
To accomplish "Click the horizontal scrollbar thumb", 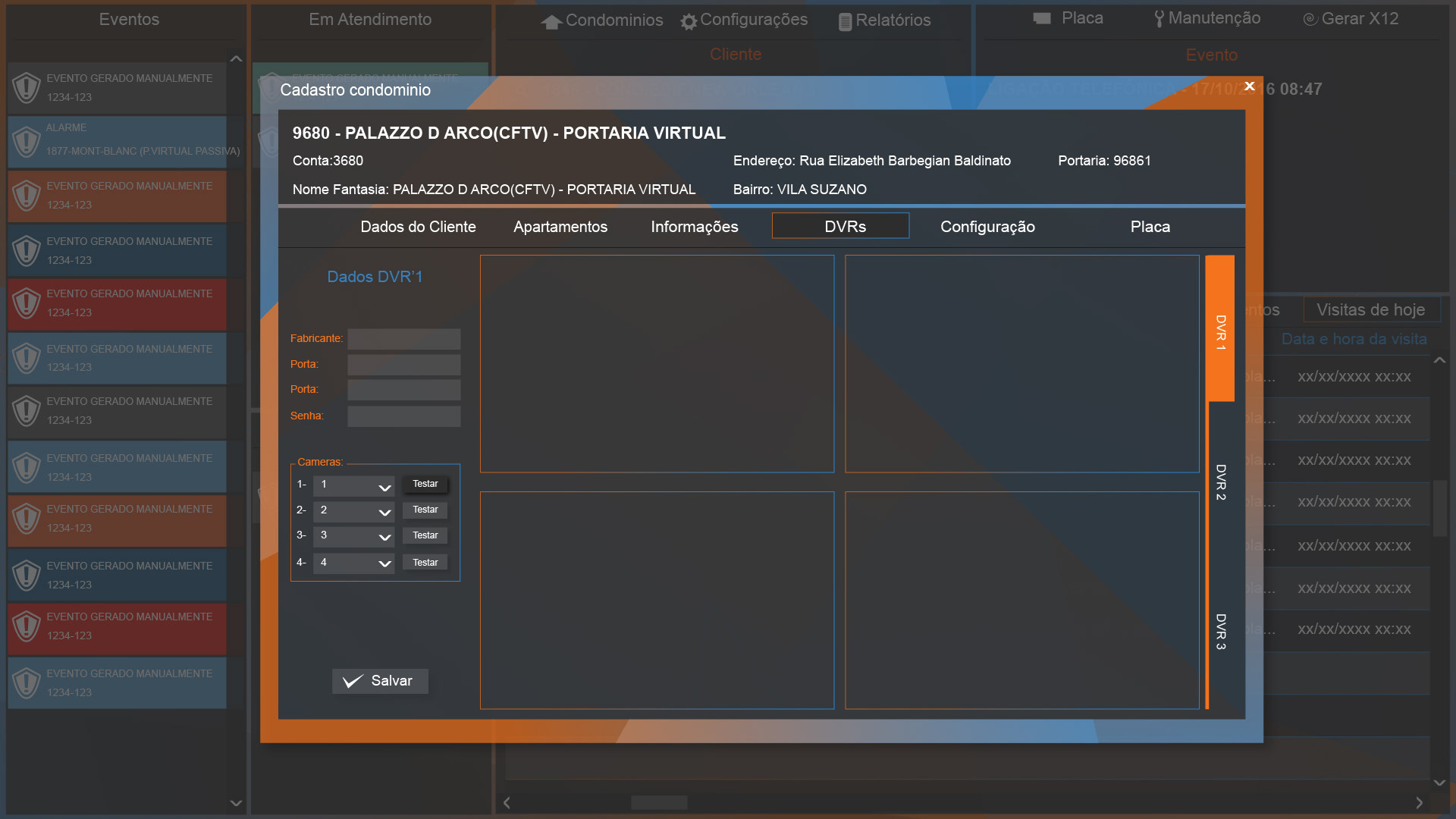I will pyautogui.click(x=659, y=802).
